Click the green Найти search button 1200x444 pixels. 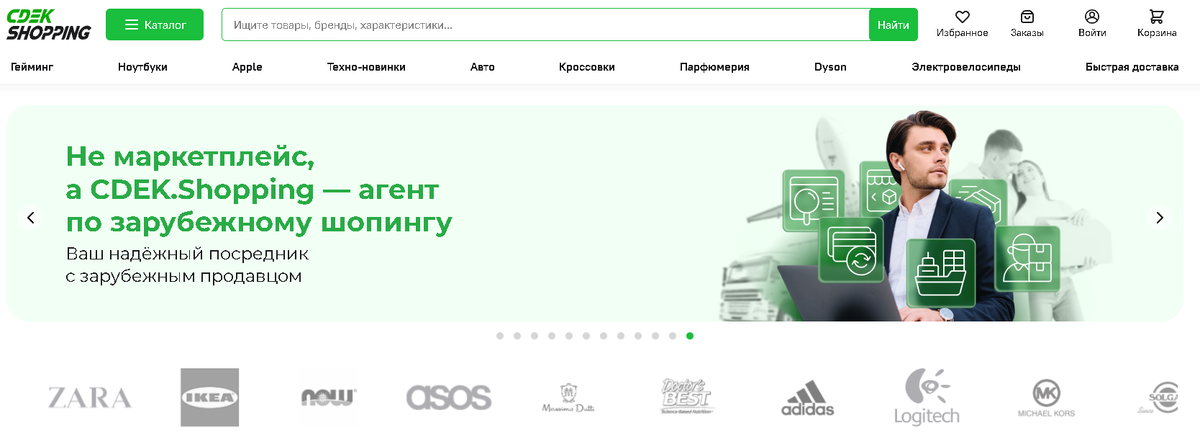[893, 25]
